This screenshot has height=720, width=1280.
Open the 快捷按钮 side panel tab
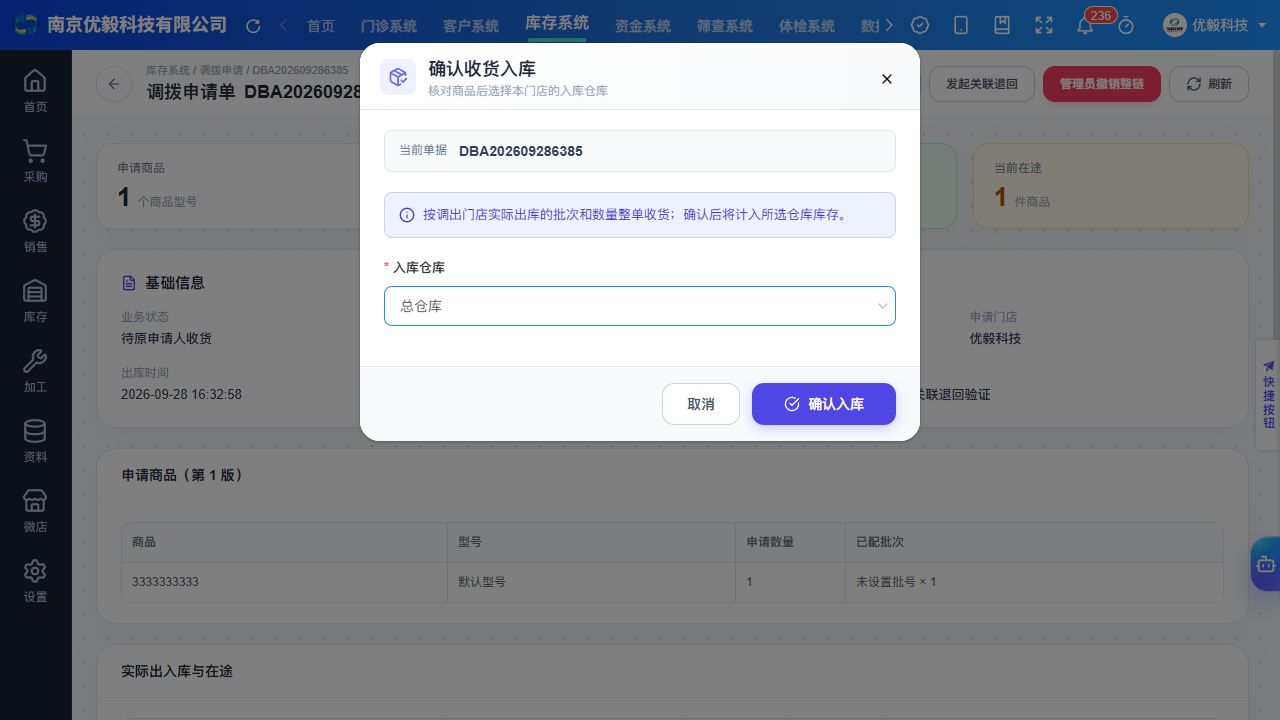pos(1268,395)
